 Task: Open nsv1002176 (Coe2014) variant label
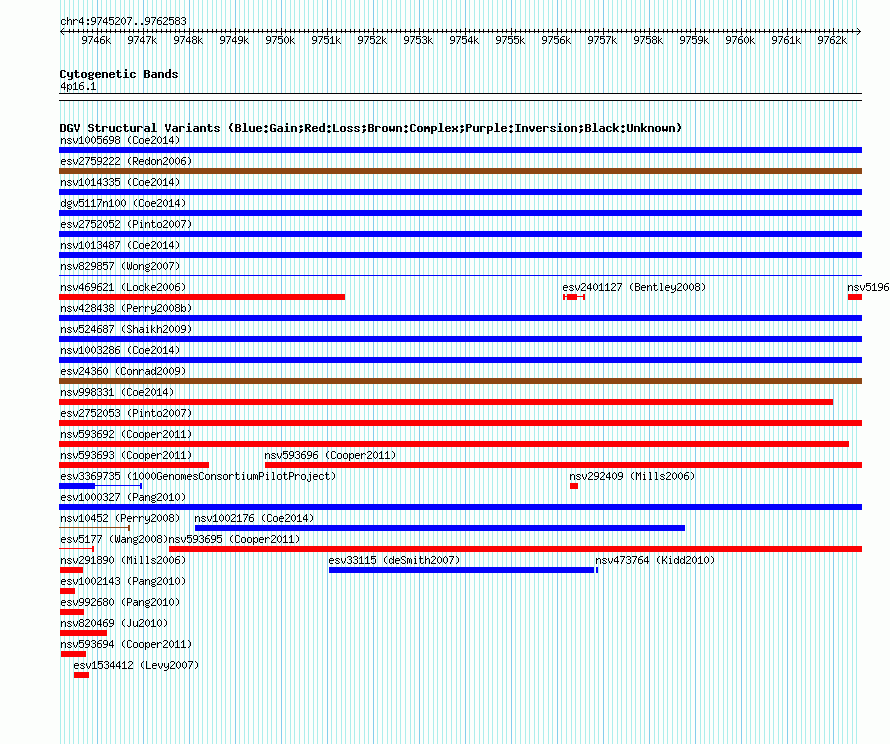tap(254, 518)
